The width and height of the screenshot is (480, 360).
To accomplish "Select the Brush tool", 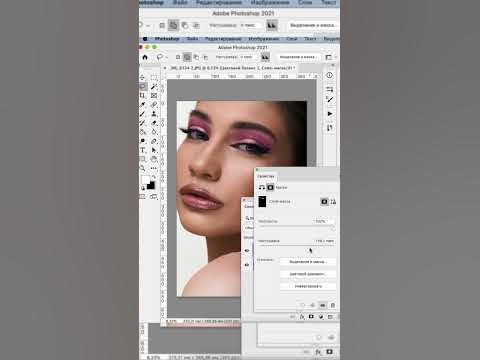I will pos(143,114).
